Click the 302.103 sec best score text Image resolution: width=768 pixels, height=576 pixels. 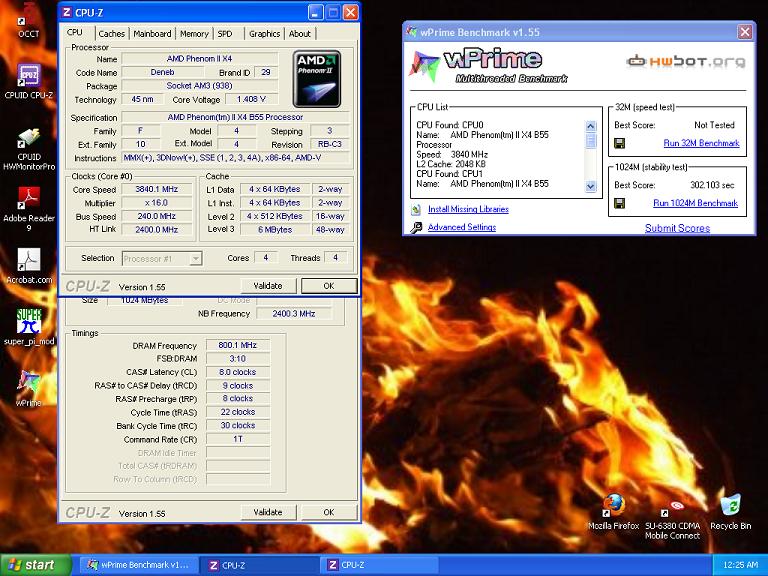tap(712, 185)
